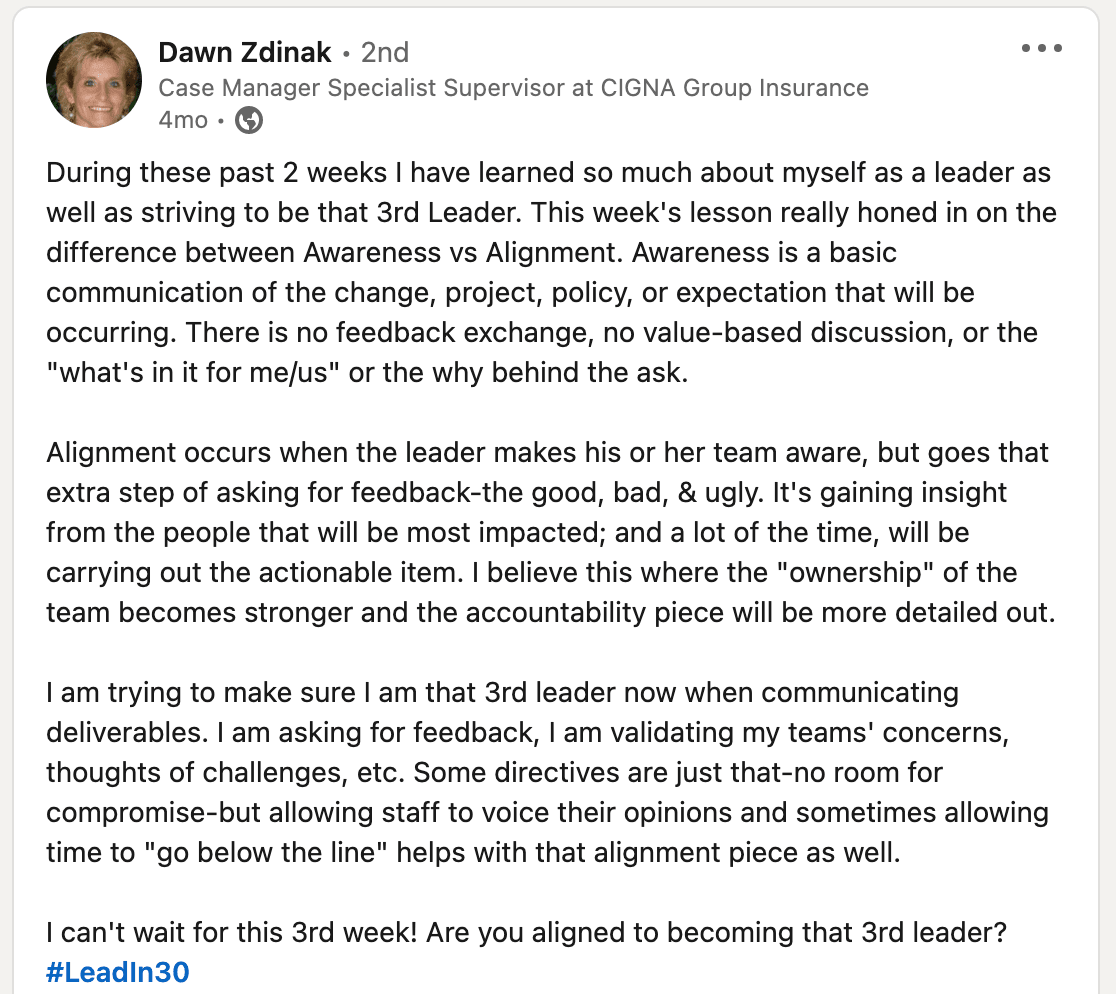Click the question Are you aligned to becoming that 3rd leader
The height and width of the screenshot is (994, 1116).
[716, 932]
